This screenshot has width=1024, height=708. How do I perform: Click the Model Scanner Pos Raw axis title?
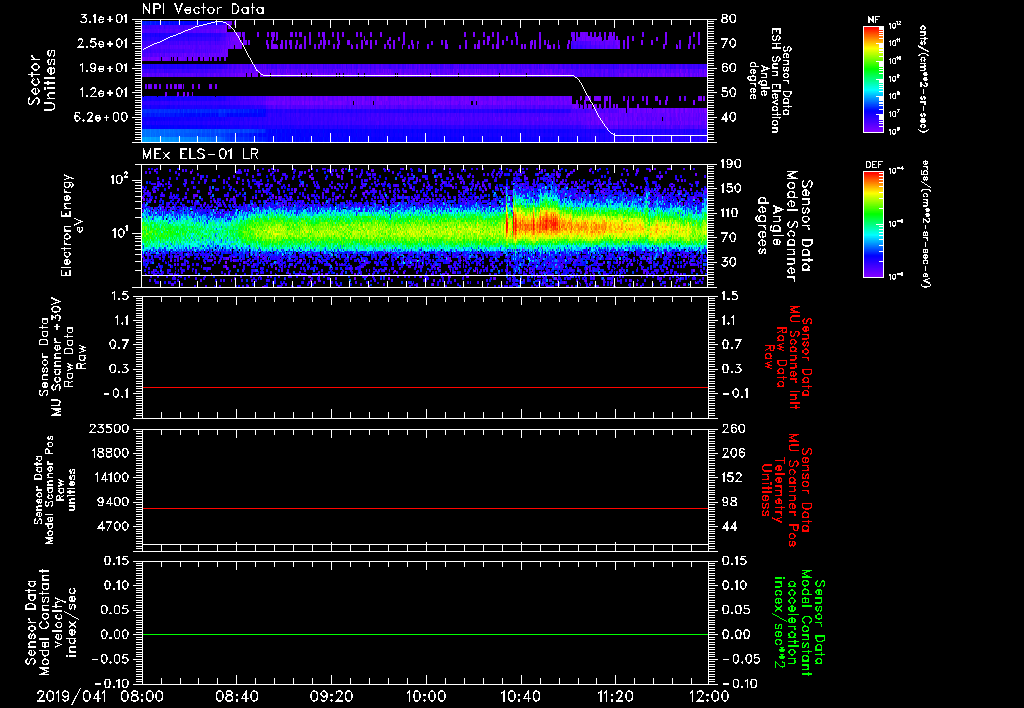click(54, 490)
